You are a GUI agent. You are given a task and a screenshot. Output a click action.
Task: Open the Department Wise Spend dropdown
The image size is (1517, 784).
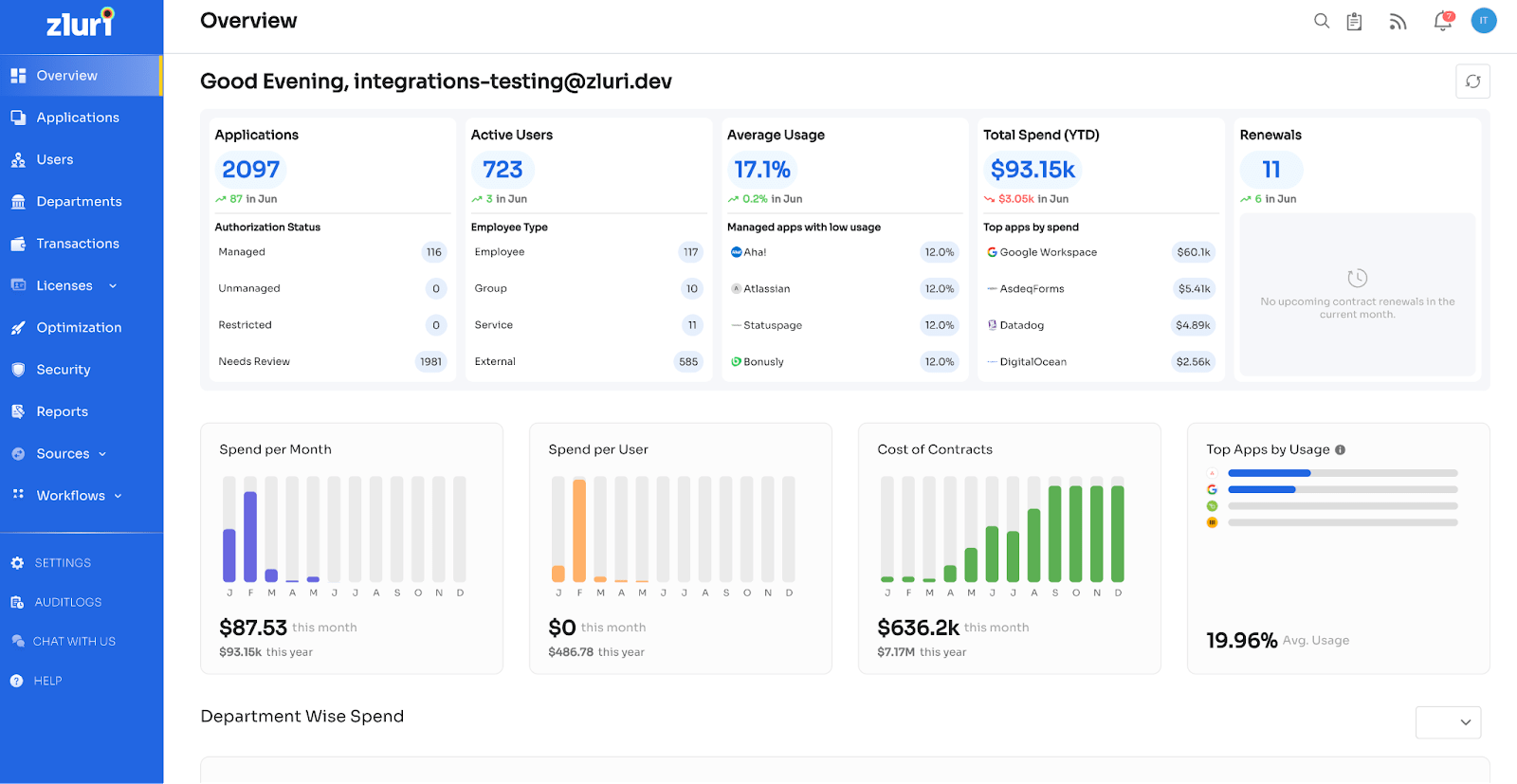point(1448,722)
